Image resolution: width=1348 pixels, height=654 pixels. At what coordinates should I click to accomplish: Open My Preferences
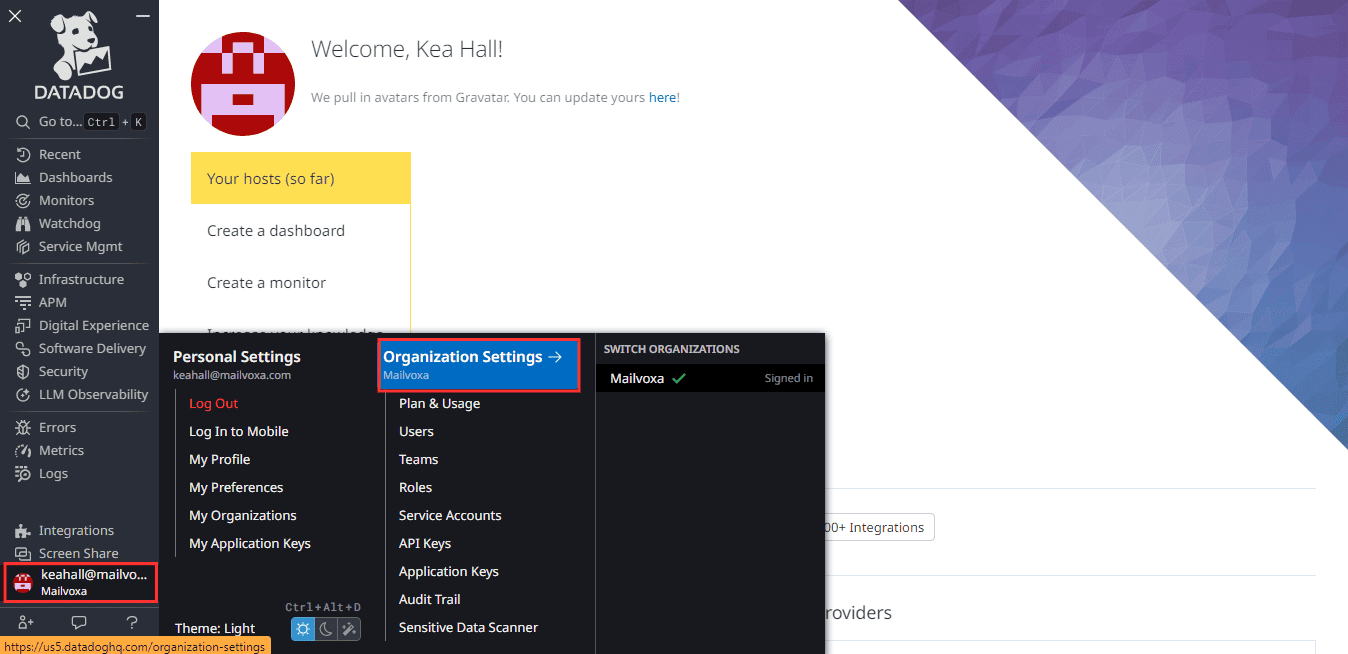pos(236,488)
